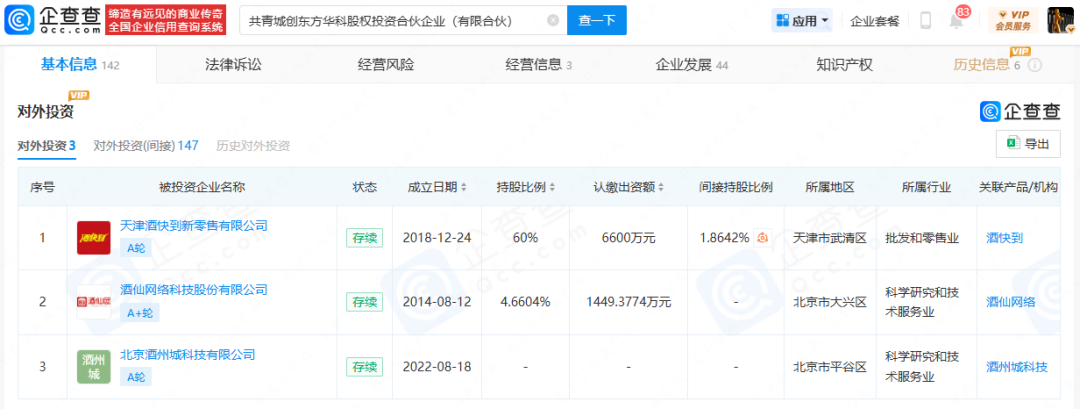The height and width of the screenshot is (409, 1080).
Task: Click the date 2022-08-18
Action: click(x=437, y=366)
